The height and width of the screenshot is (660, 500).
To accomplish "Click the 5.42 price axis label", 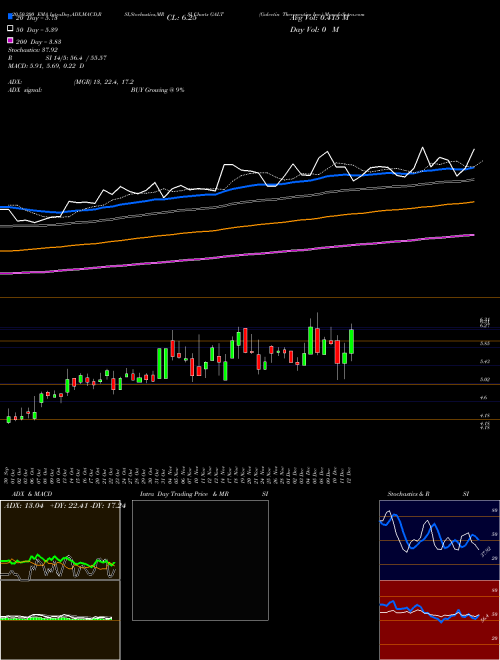I will click(484, 362).
